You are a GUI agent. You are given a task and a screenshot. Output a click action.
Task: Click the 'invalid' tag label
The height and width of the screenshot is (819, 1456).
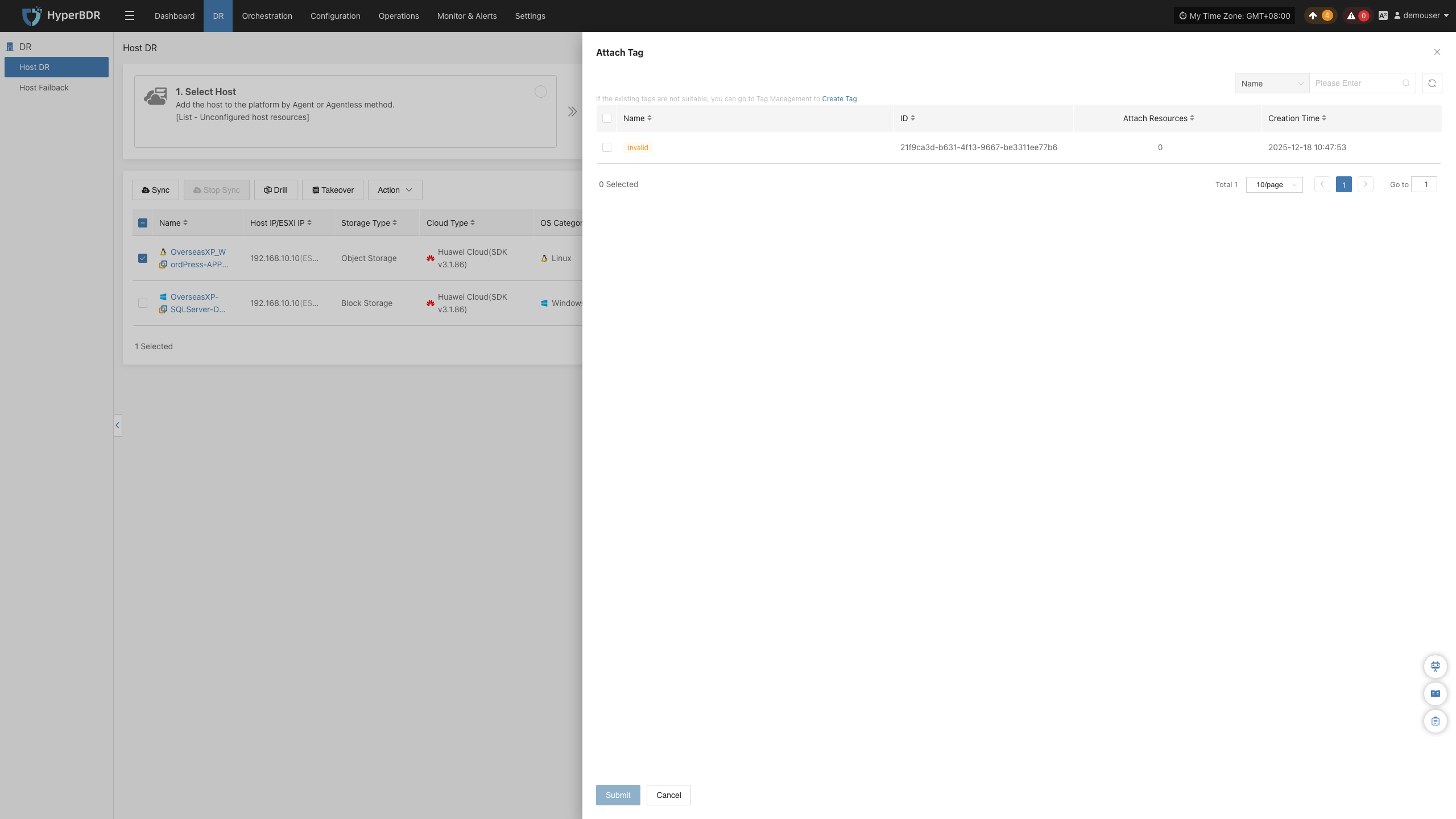pyautogui.click(x=638, y=148)
